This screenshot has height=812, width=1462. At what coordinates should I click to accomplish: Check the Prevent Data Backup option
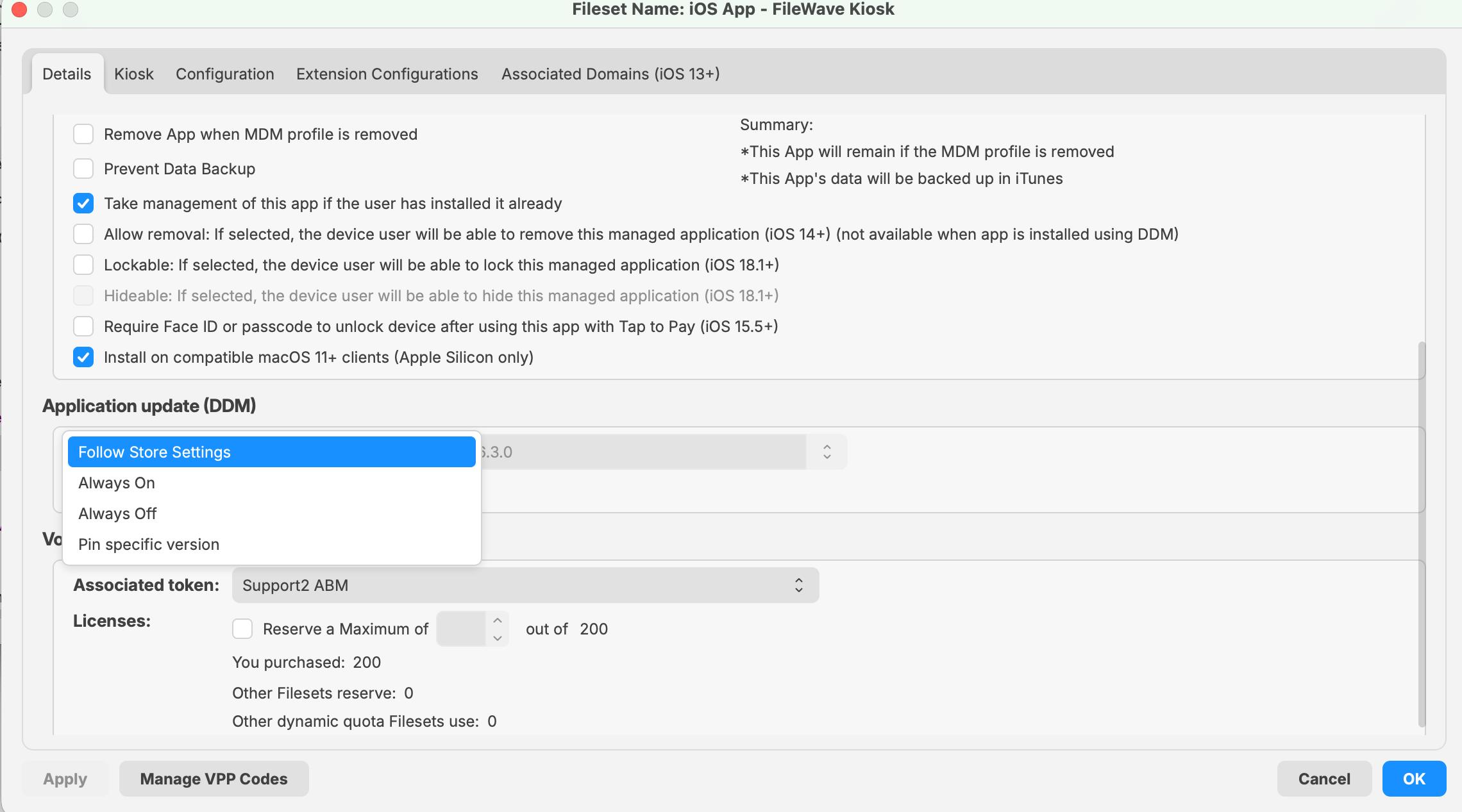coord(83,169)
